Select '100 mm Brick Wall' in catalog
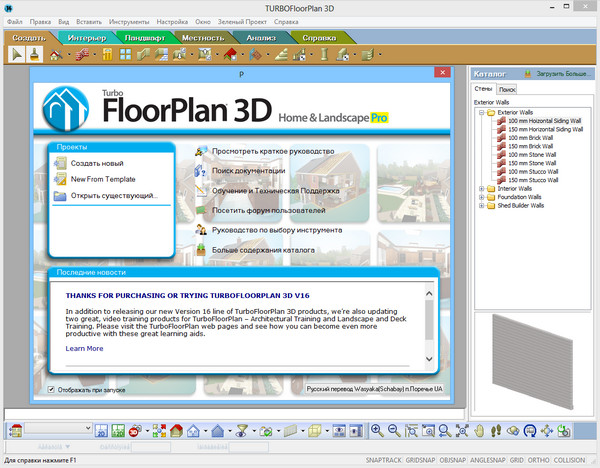The image size is (600, 468). (530, 138)
